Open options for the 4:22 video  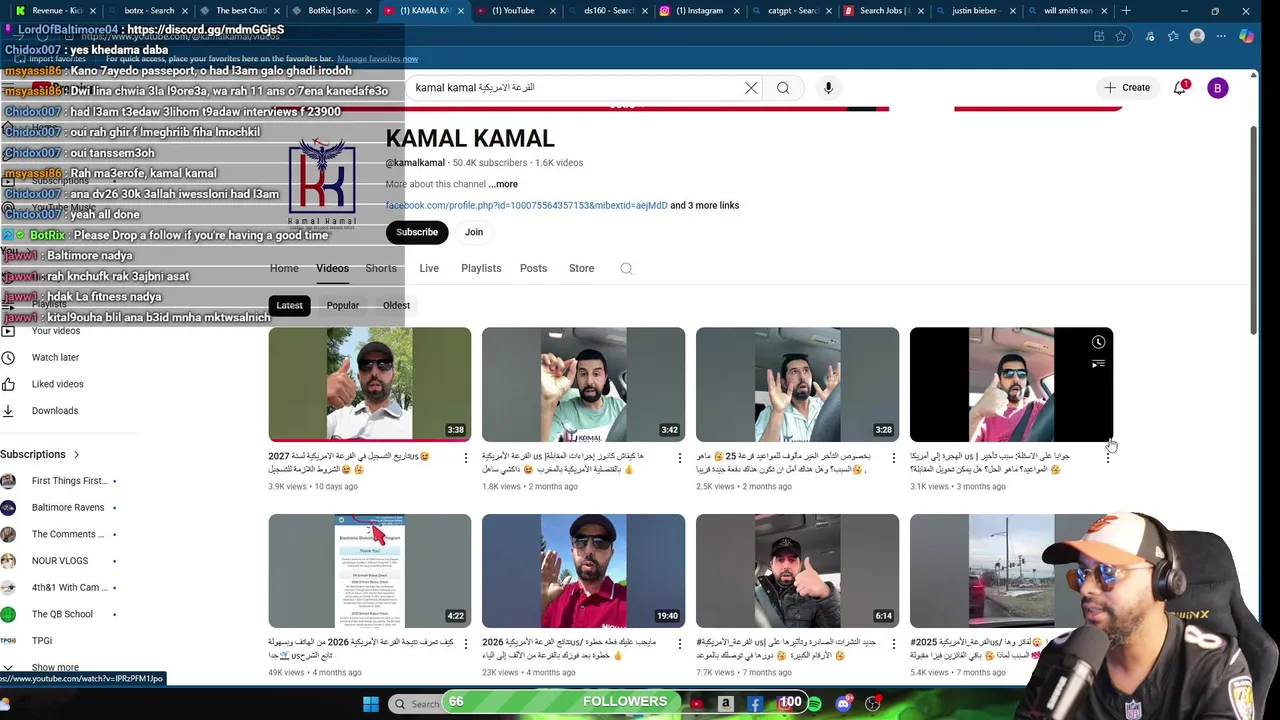[465, 645]
